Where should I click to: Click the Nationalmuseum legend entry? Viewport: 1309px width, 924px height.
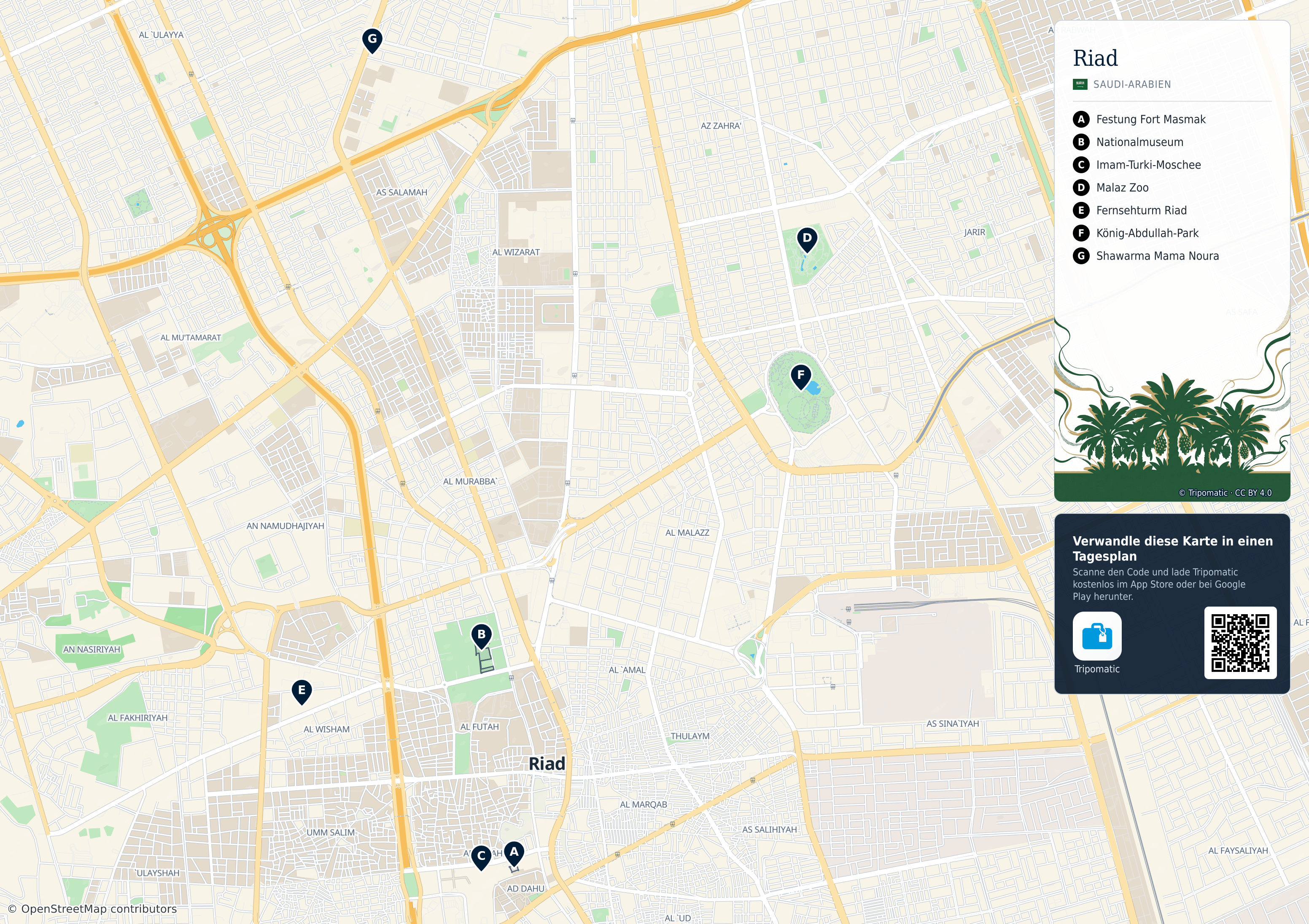tap(1139, 142)
